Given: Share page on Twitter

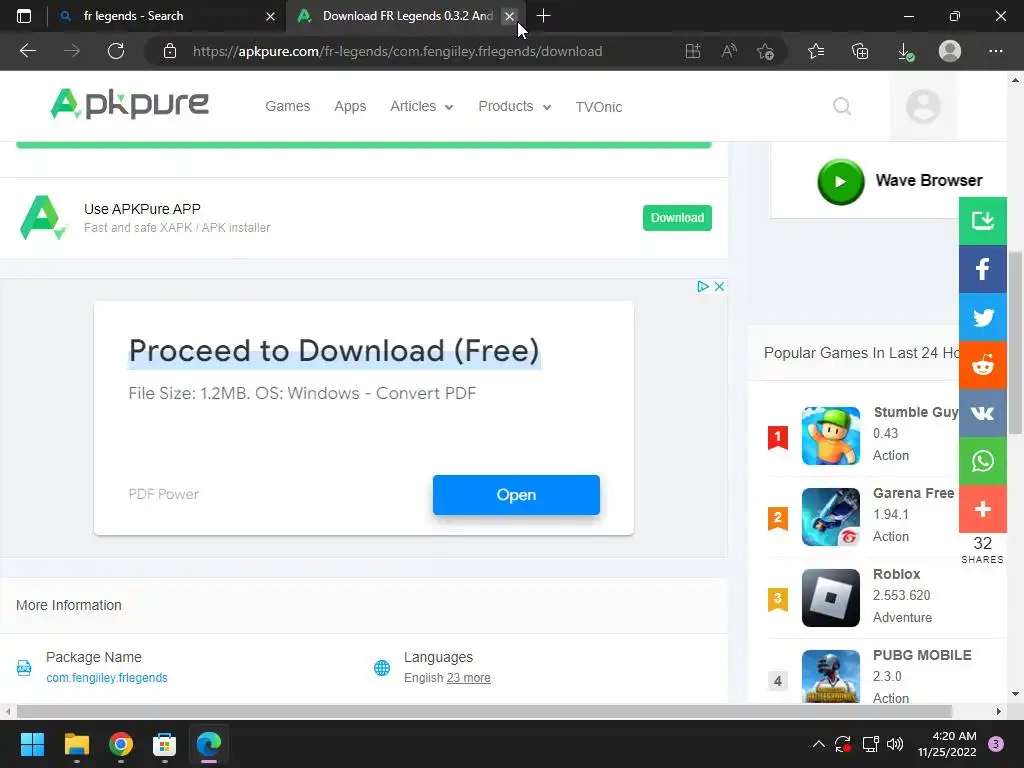Looking at the screenshot, I should pos(982,317).
